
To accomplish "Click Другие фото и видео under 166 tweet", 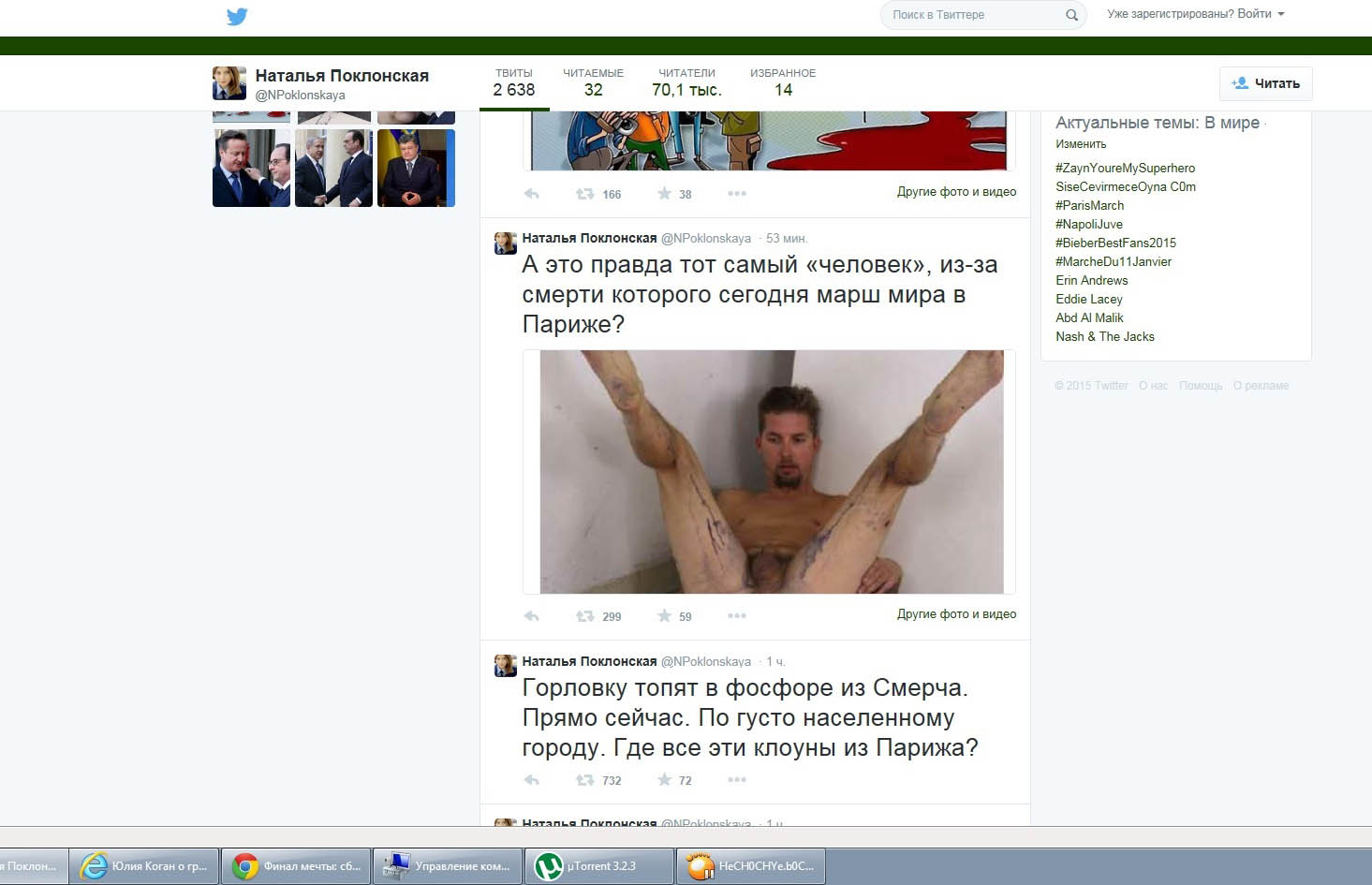I will [956, 192].
